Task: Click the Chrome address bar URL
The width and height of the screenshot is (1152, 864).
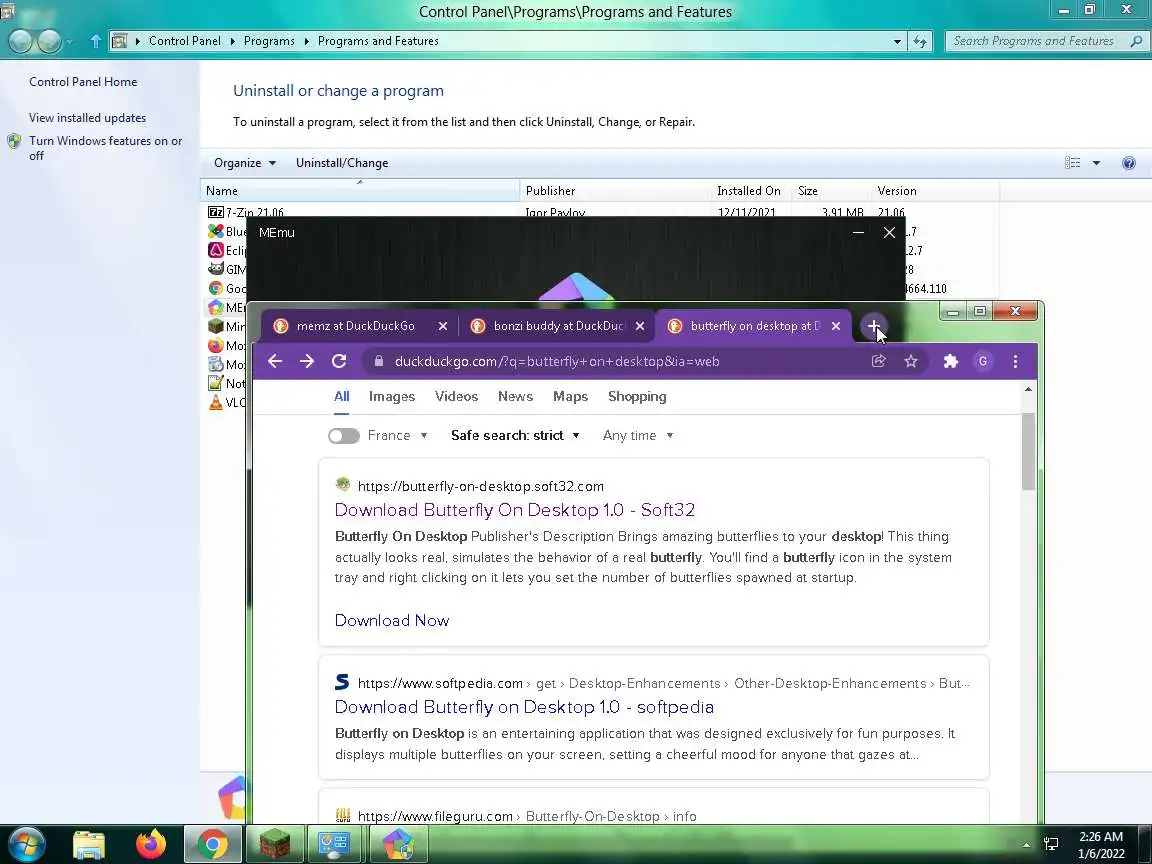Action: click(x=556, y=361)
